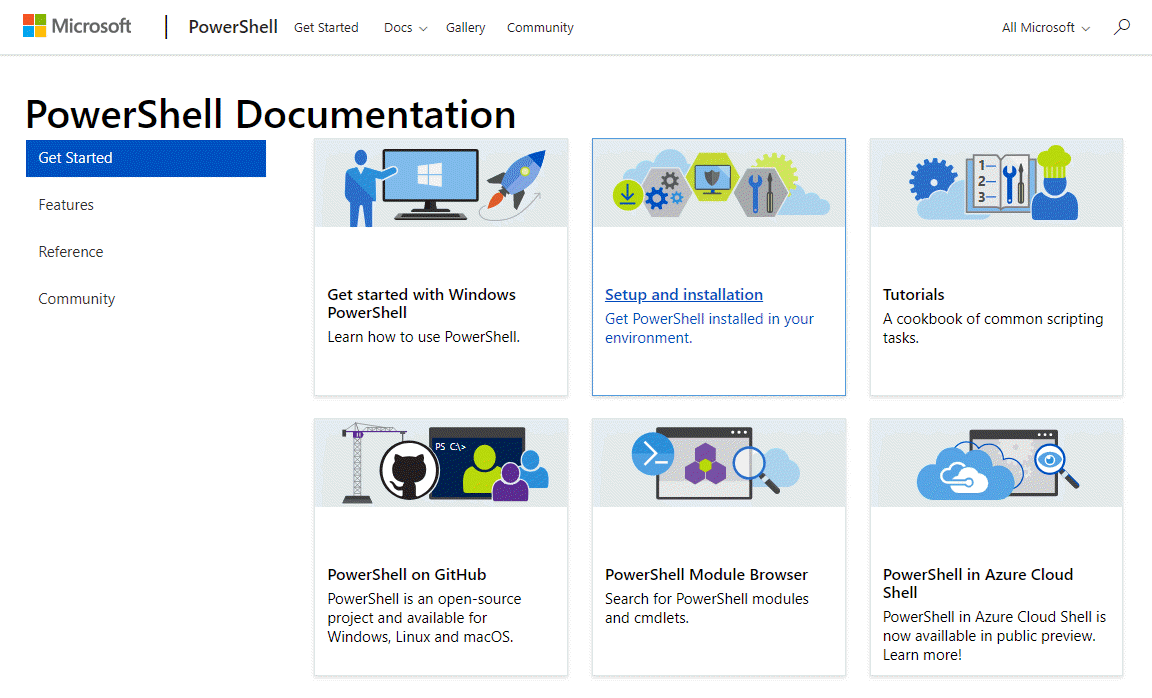
Task: Select Features in the left sidebar
Action: pos(66,204)
